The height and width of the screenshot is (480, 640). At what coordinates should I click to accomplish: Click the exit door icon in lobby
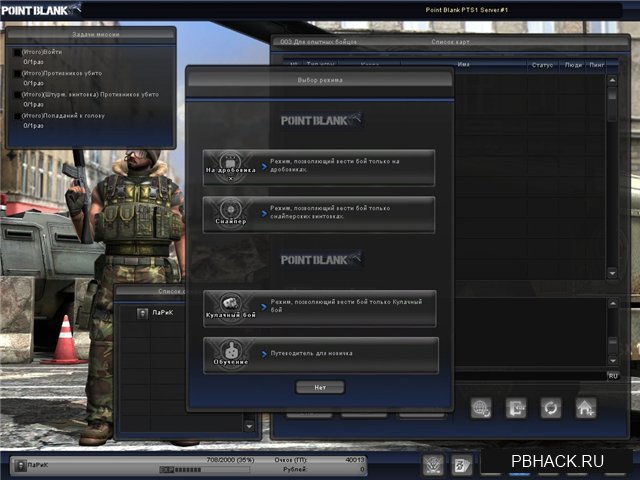click(x=516, y=408)
